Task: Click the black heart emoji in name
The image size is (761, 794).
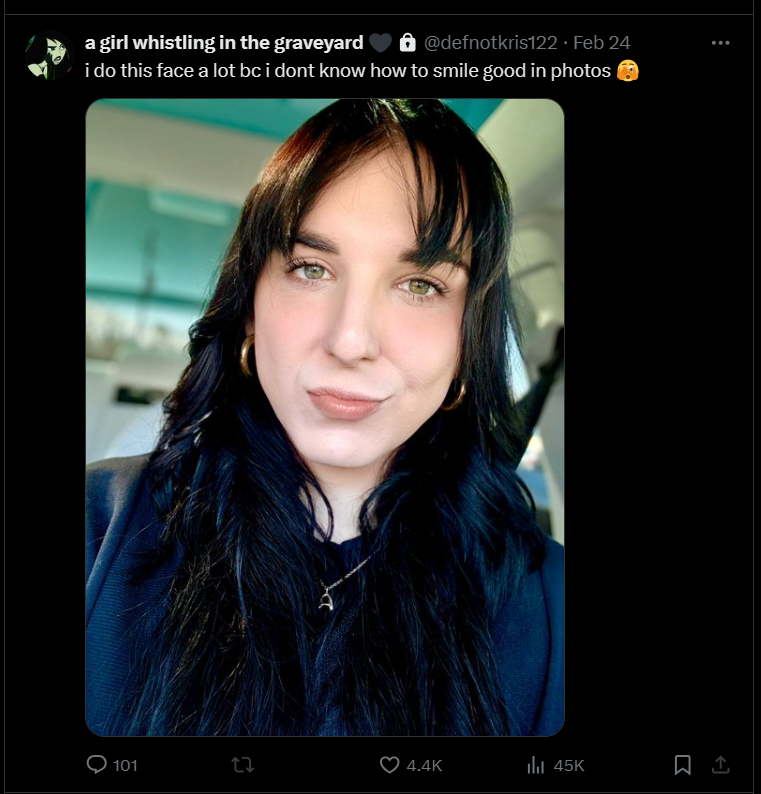Action: (380, 43)
